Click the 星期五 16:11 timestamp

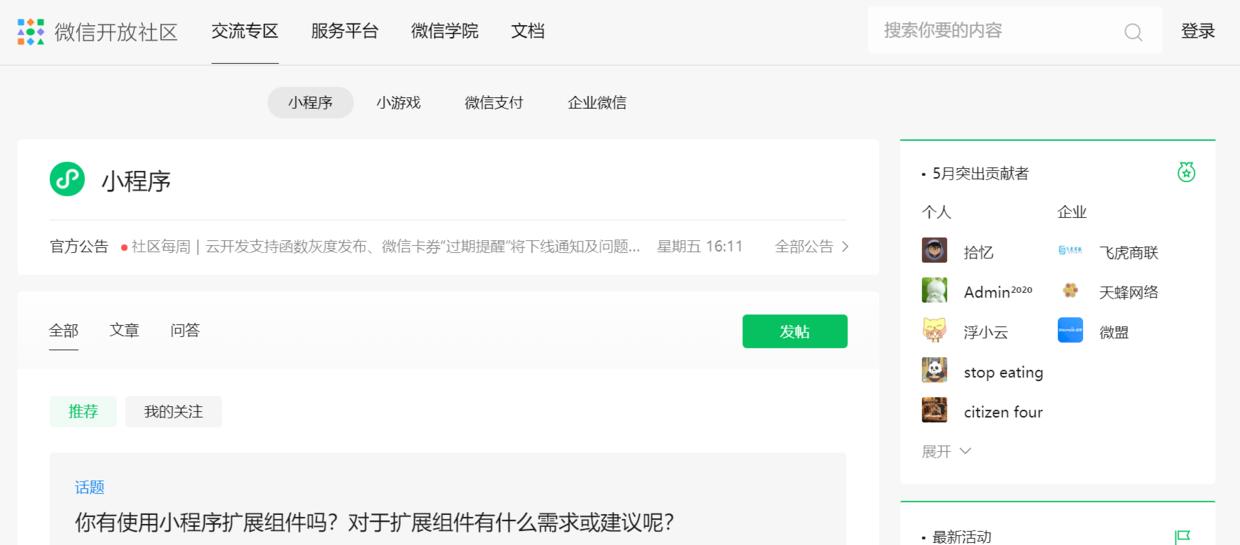click(x=700, y=246)
